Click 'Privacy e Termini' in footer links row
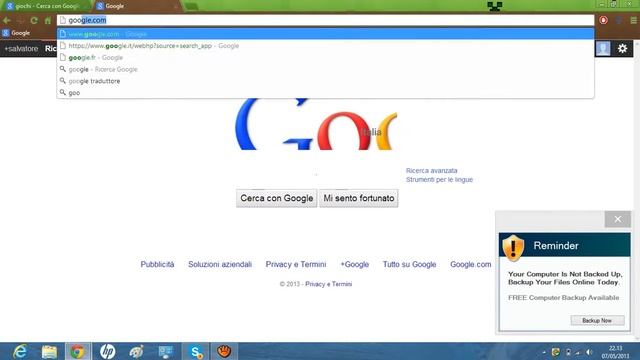This screenshot has height=360, width=640. pyautogui.click(x=296, y=264)
